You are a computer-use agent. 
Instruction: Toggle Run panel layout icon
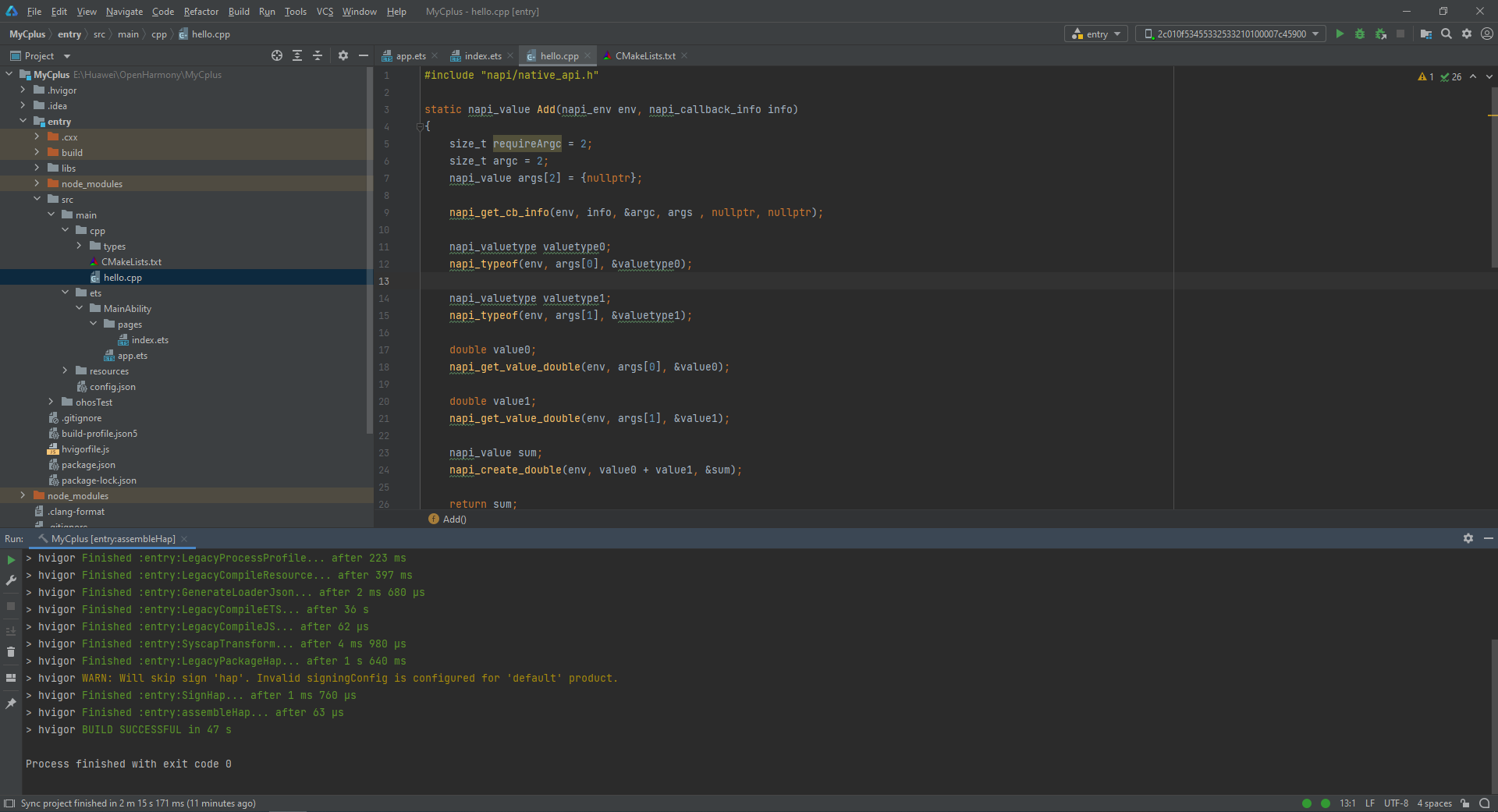[x=11, y=678]
